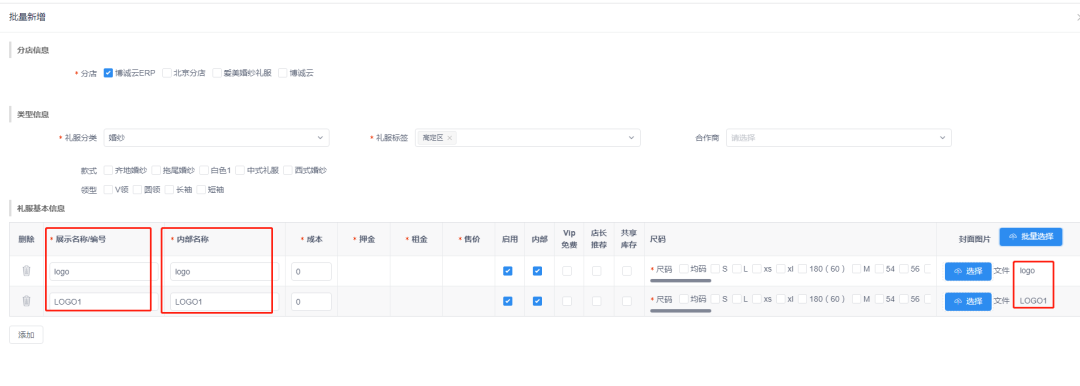Open the 合作商 dropdown
The width and height of the screenshot is (1080, 386).
(839, 138)
